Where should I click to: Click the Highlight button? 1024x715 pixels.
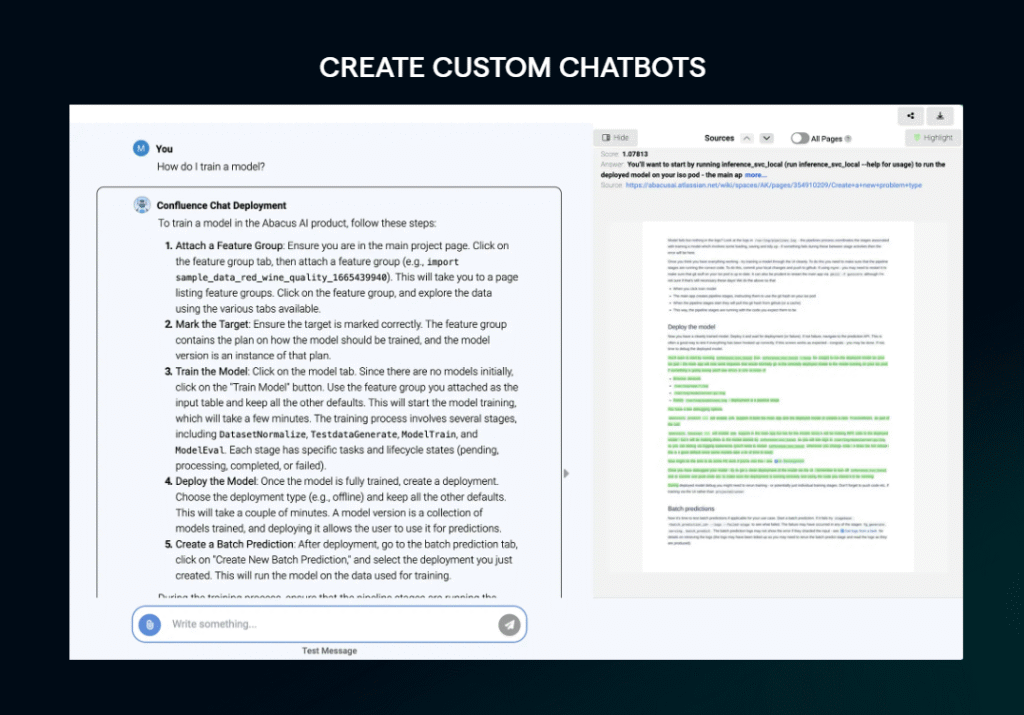[931, 138]
